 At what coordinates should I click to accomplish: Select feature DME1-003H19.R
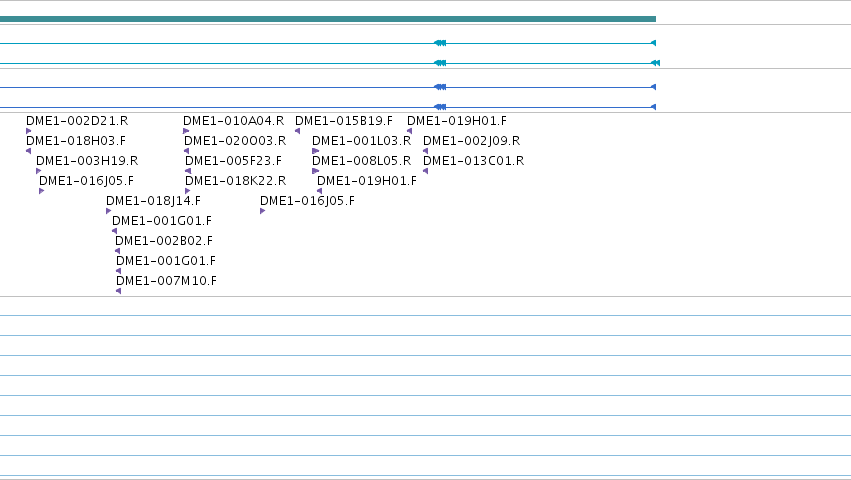(x=87, y=161)
